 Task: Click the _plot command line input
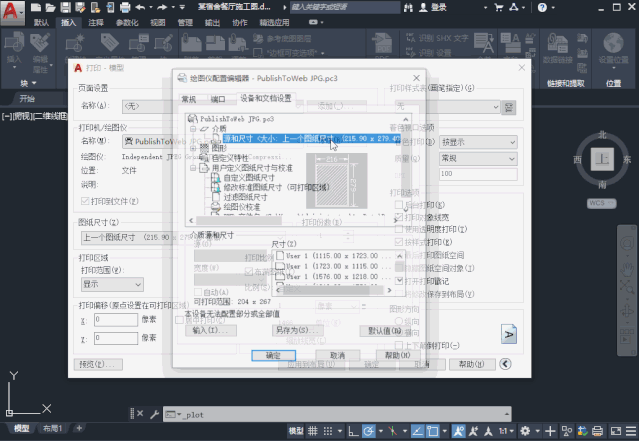click(337, 414)
